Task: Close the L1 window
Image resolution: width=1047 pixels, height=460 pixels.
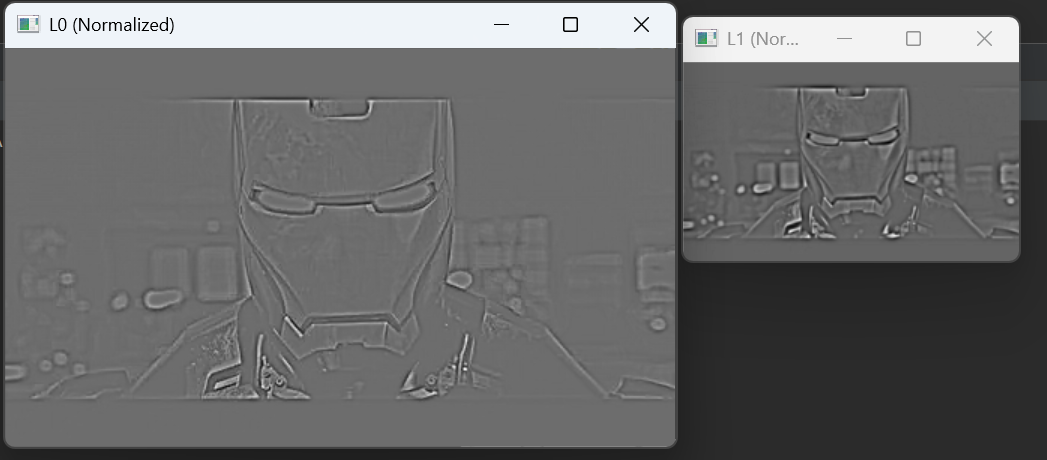Action: (984, 39)
